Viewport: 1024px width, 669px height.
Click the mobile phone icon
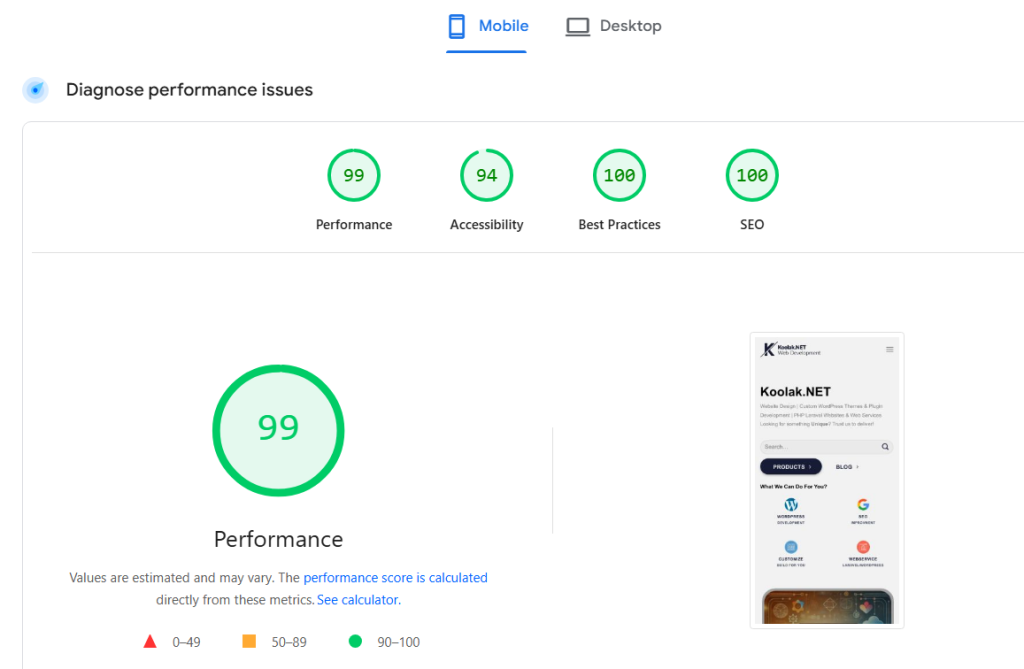[456, 26]
